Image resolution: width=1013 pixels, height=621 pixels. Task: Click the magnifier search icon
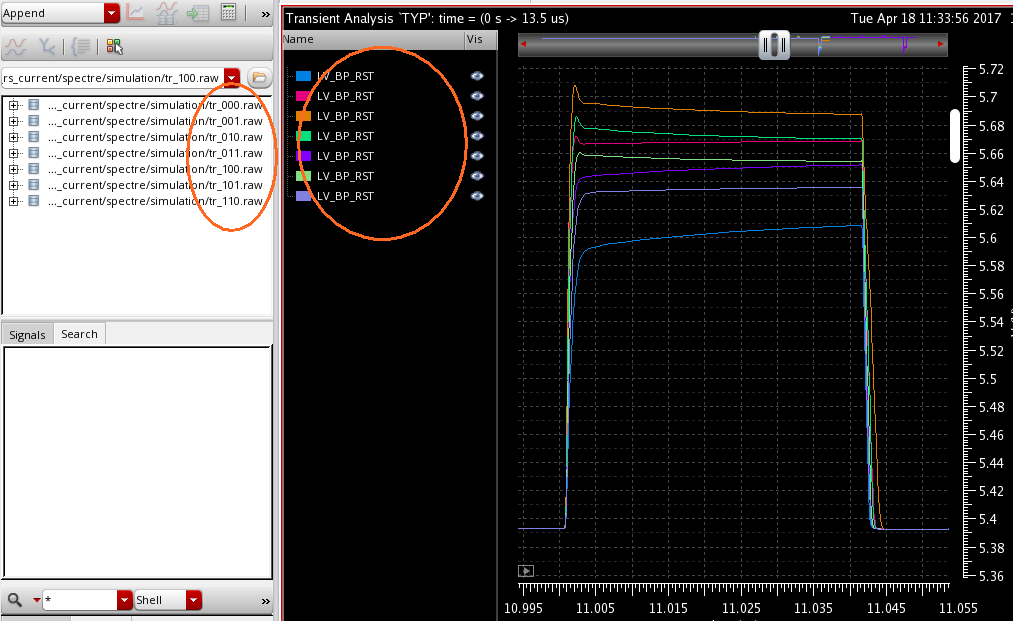15,600
